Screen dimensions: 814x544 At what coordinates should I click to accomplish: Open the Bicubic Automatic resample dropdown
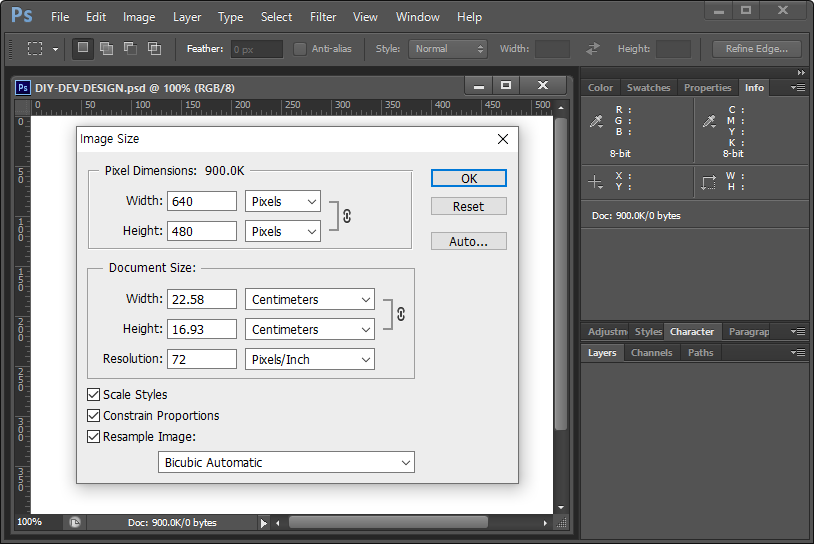pyautogui.click(x=287, y=462)
